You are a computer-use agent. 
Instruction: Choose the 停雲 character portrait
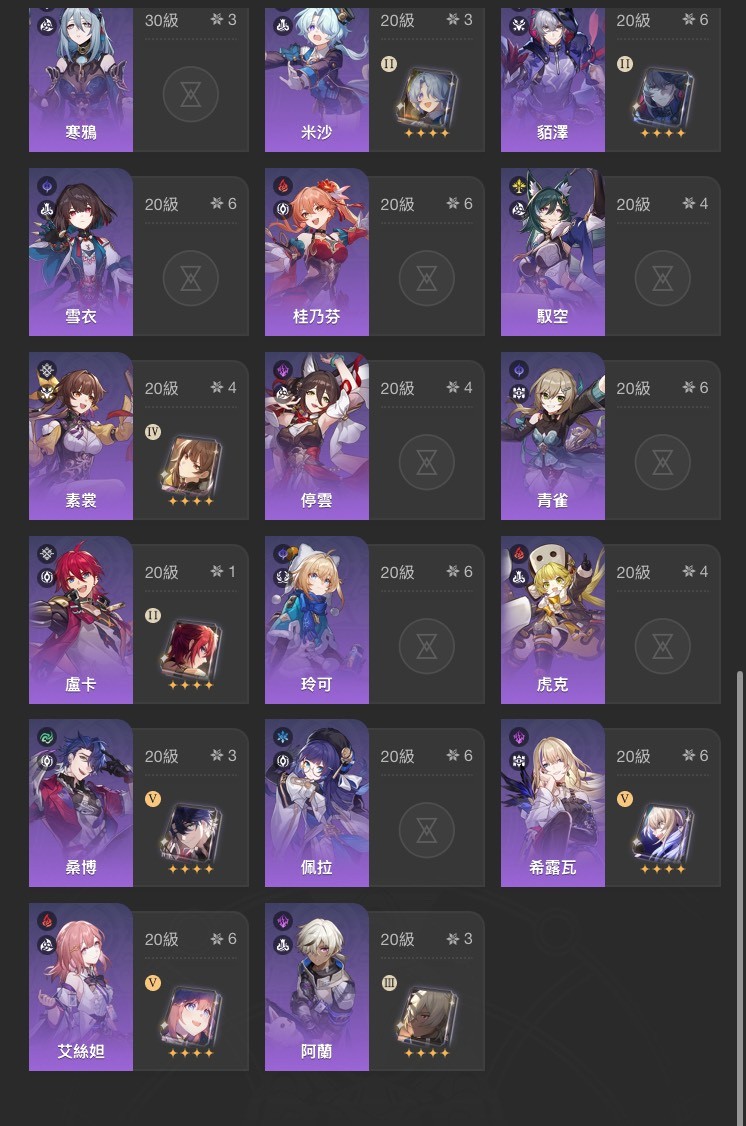tap(317, 436)
